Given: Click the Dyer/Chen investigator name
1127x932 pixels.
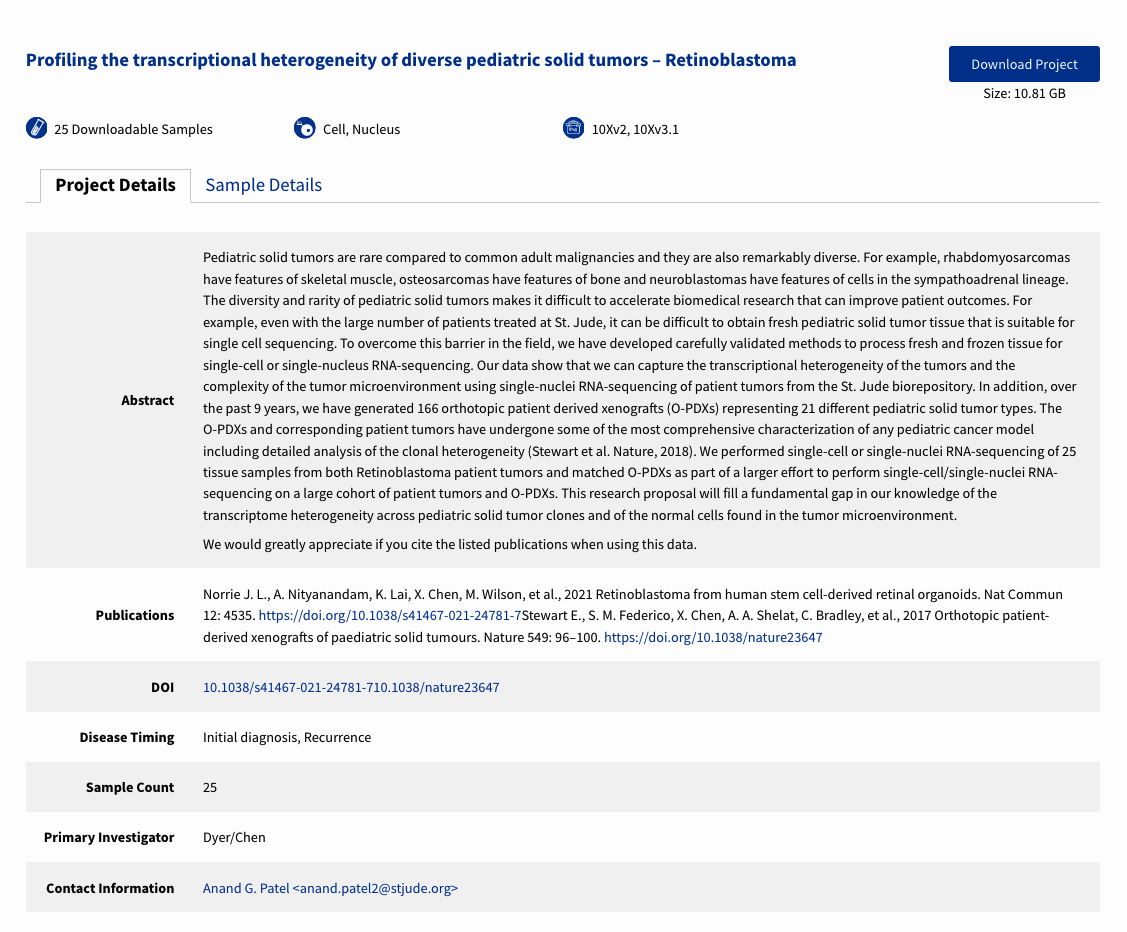Looking at the screenshot, I should tap(234, 837).
